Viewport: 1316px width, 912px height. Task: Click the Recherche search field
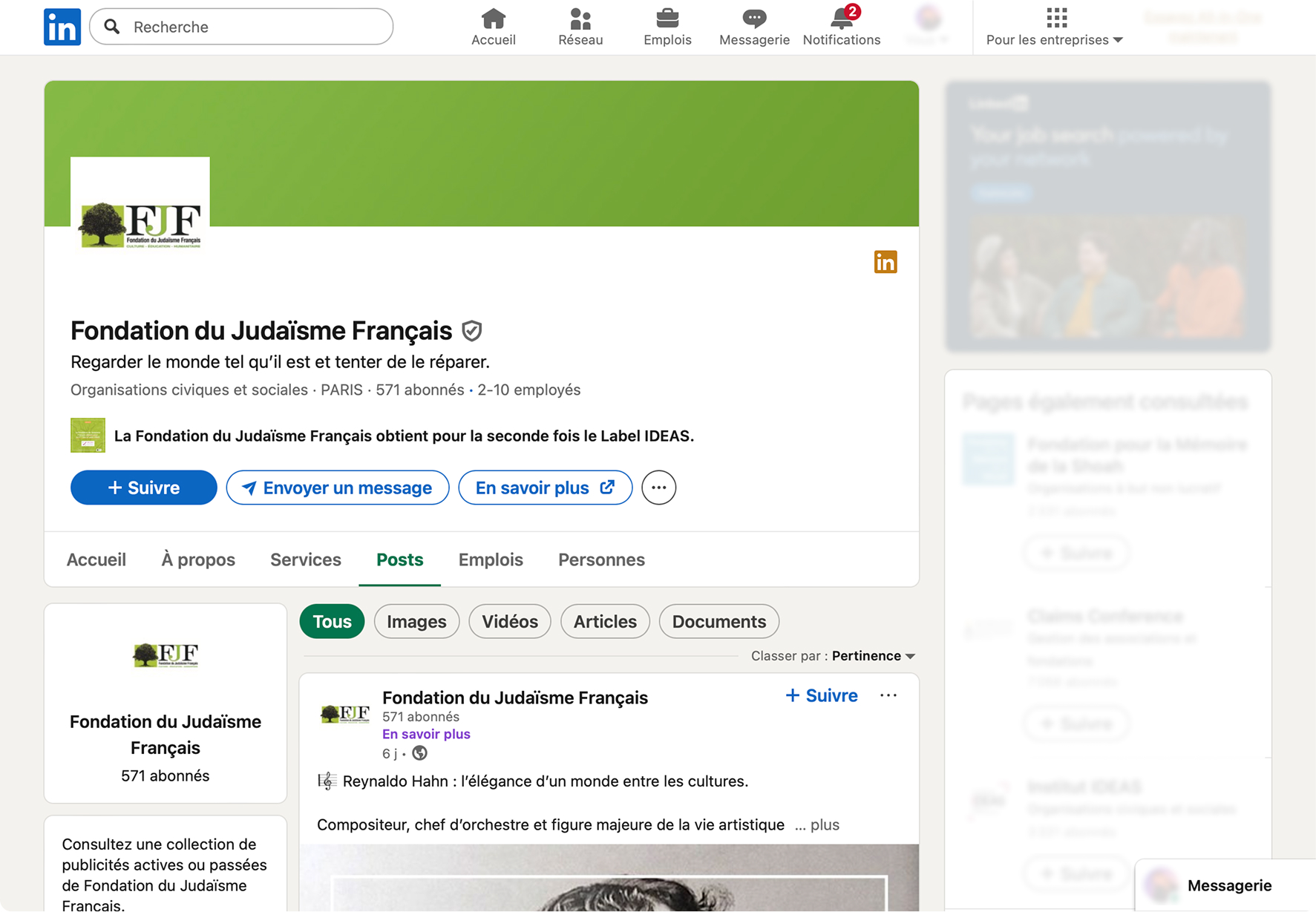[241, 27]
